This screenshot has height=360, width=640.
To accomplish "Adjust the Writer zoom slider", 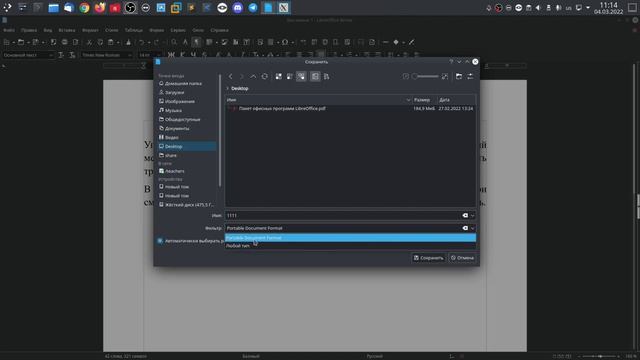I will pos(600,356).
